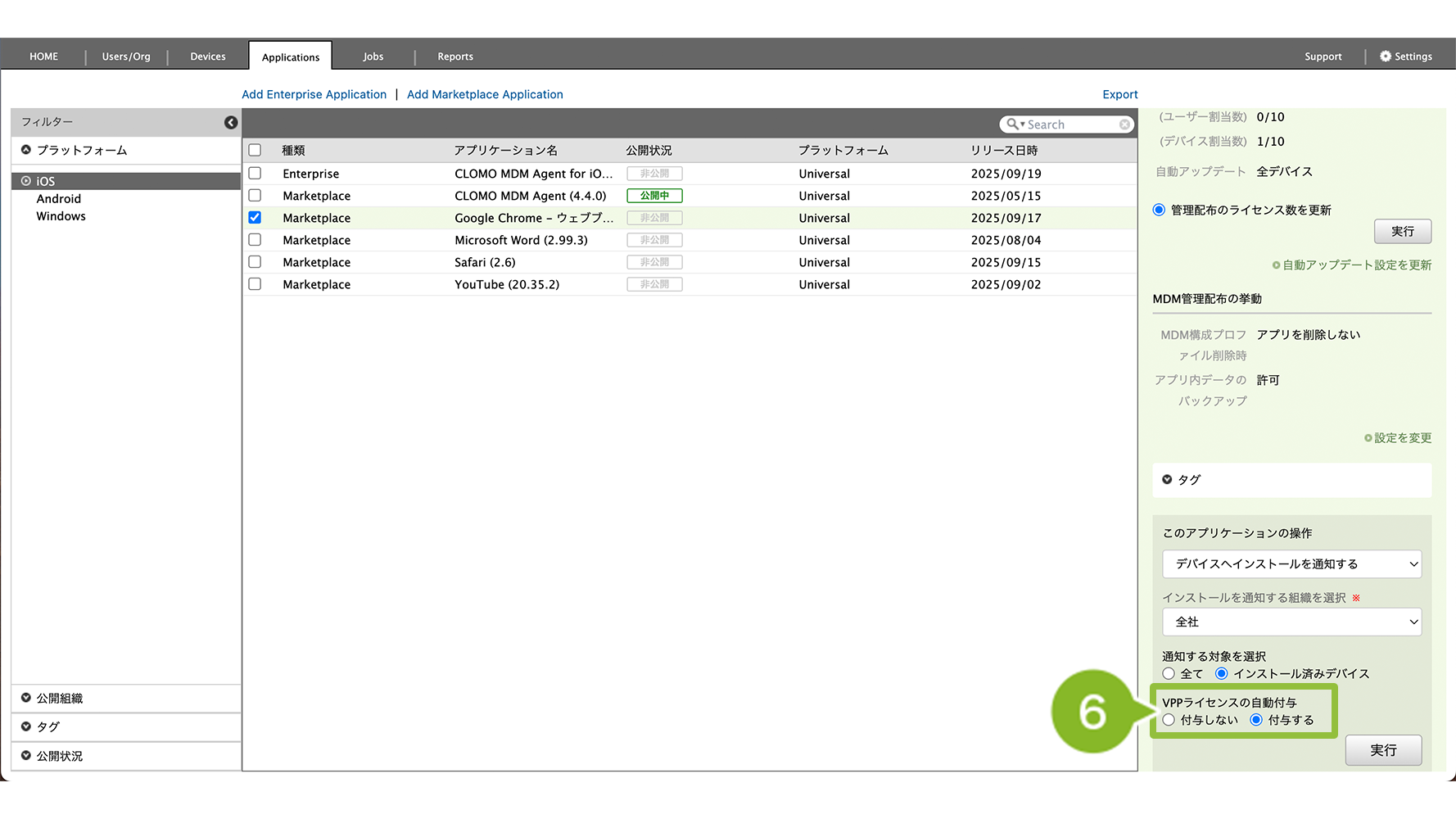Click the Export link
Screen dimensions: 1456x819
pos(1119,95)
